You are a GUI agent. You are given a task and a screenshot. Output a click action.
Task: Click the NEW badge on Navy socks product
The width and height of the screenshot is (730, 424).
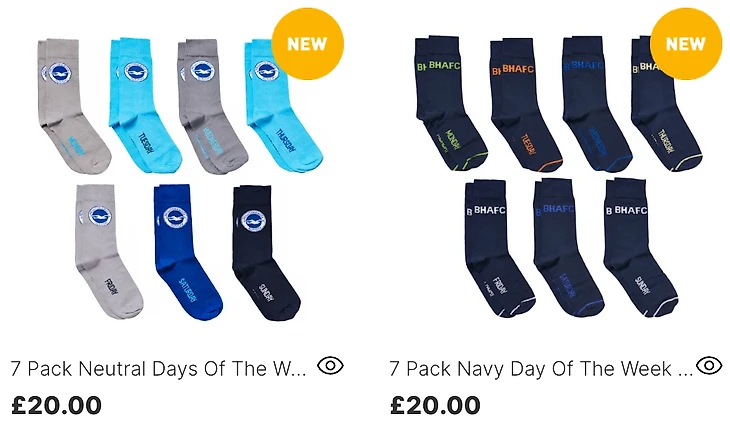686,44
